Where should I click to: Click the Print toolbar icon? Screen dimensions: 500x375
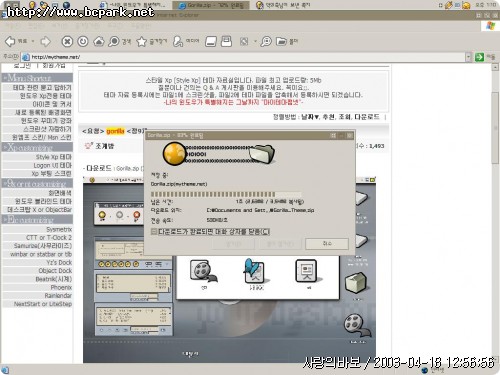pos(226,41)
